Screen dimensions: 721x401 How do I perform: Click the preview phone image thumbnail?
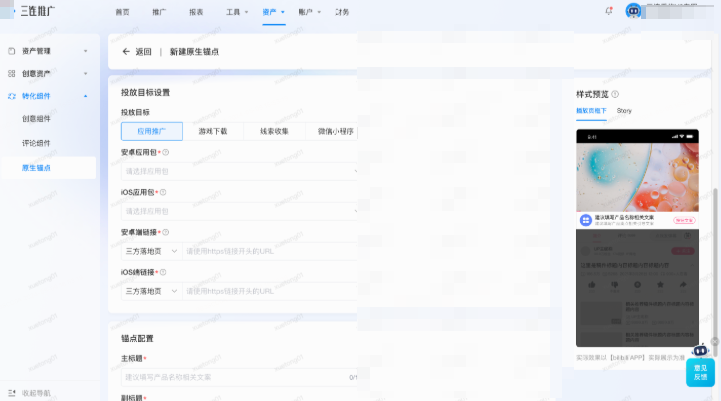[x=637, y=177]
